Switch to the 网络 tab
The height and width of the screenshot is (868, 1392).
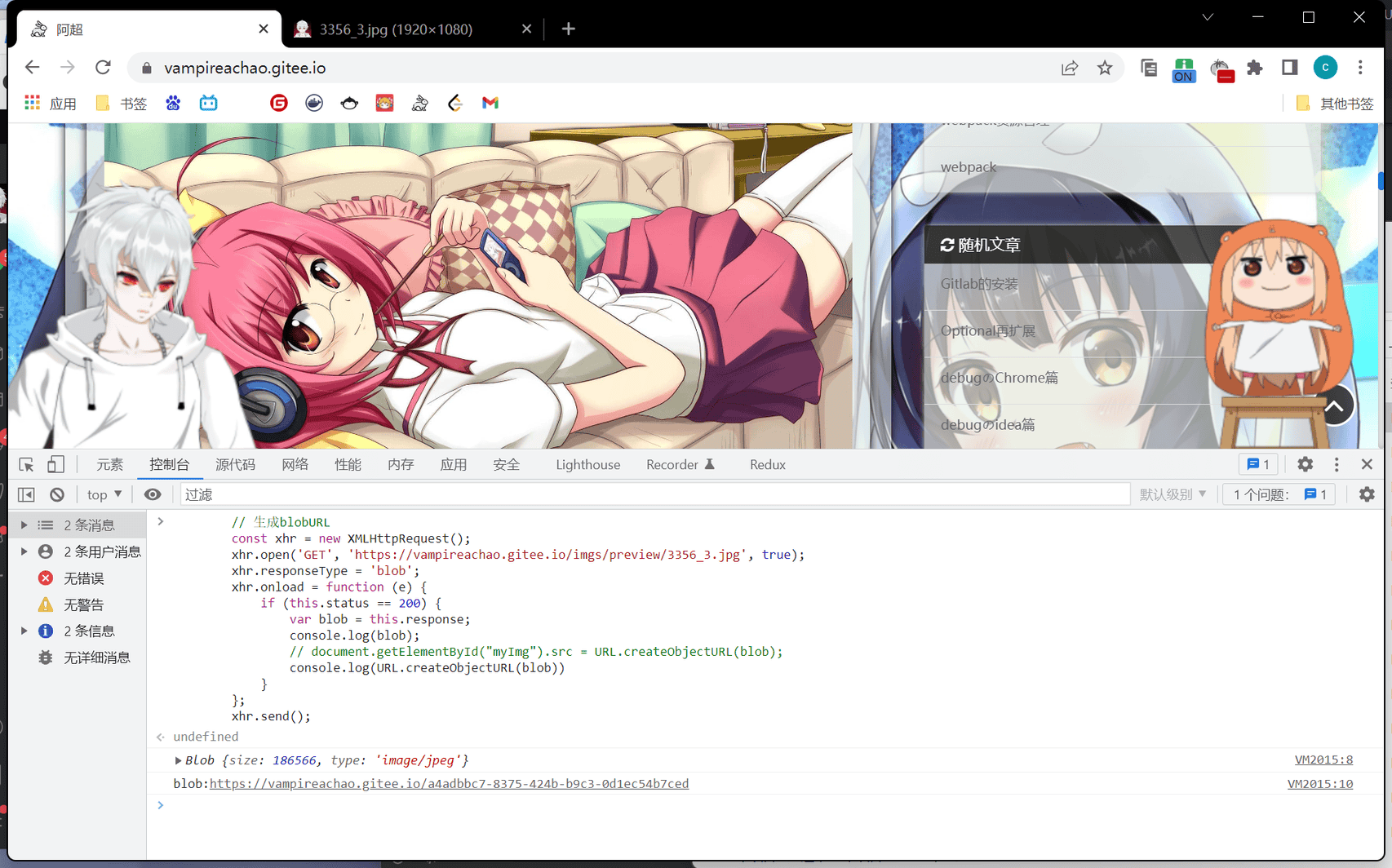[x=295, y=465]
